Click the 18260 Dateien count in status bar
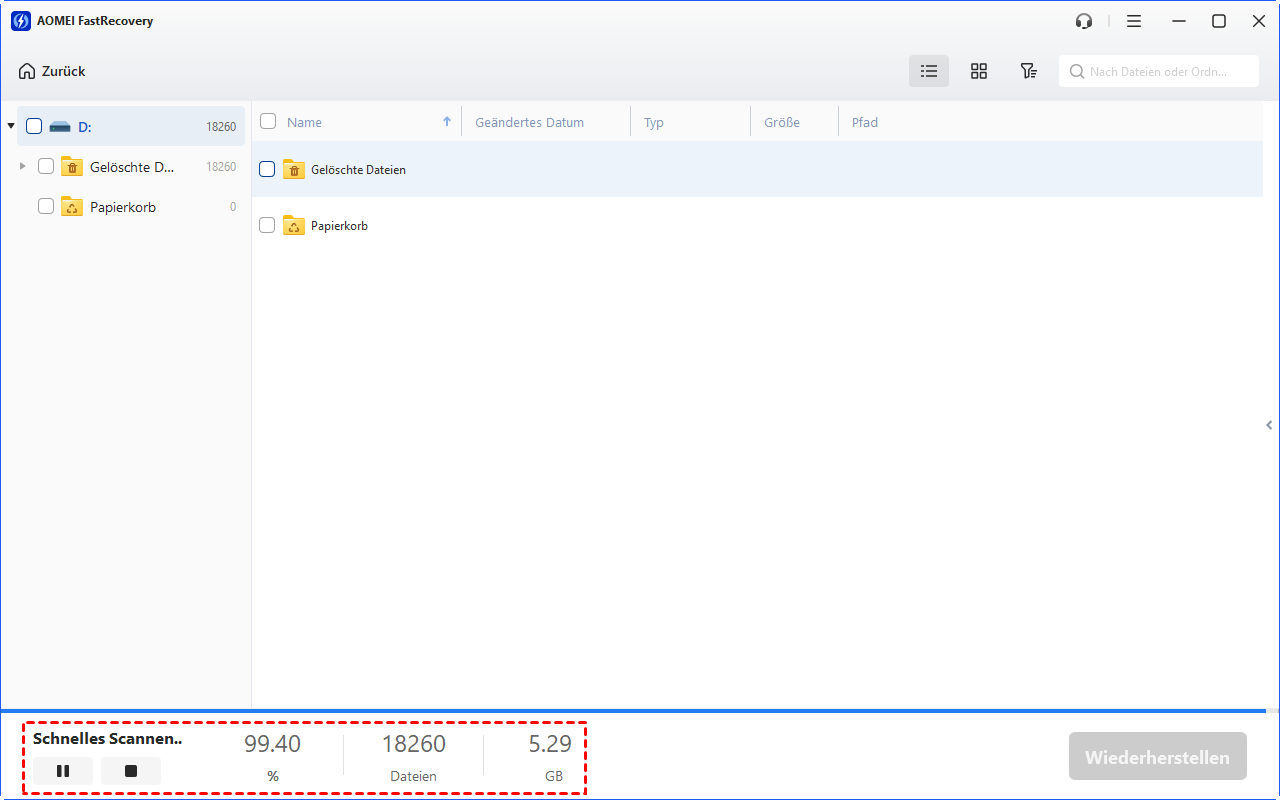The height and width of the screenshot is (800, 1280). coord(414,744)
